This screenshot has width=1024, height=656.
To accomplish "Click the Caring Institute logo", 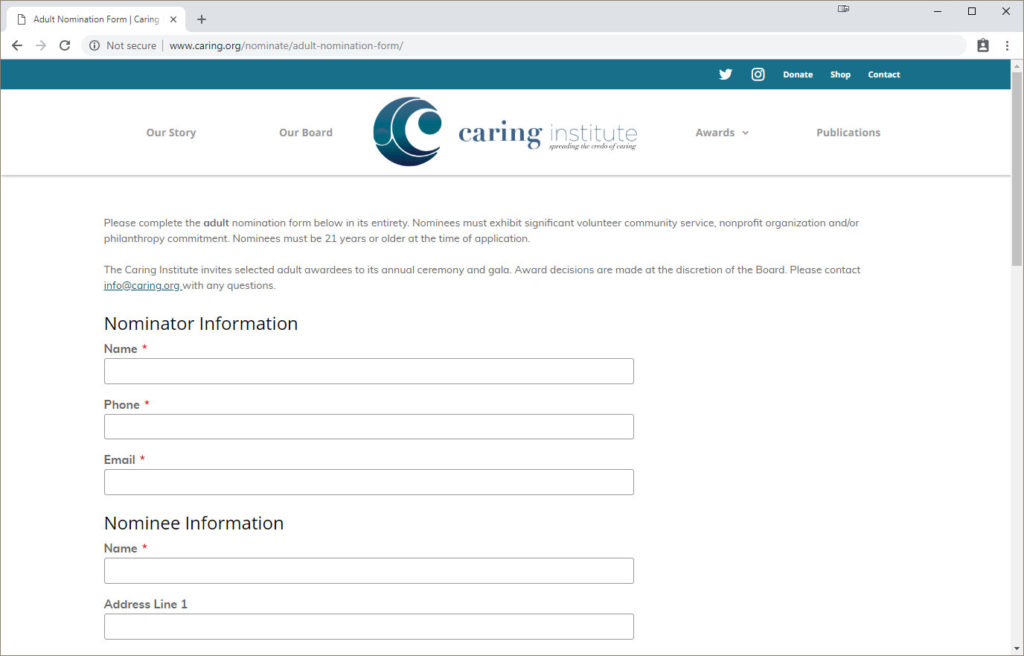I will tap(505, 132).
